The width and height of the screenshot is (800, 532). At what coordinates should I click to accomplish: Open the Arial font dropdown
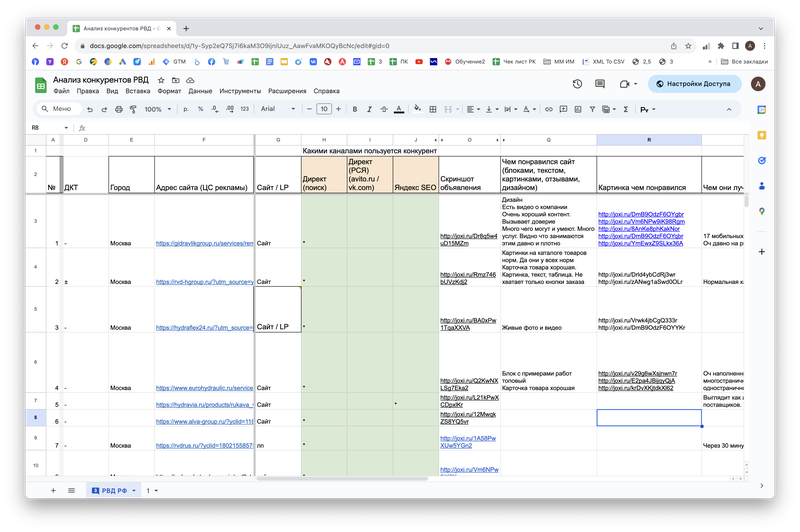point(278,109)
